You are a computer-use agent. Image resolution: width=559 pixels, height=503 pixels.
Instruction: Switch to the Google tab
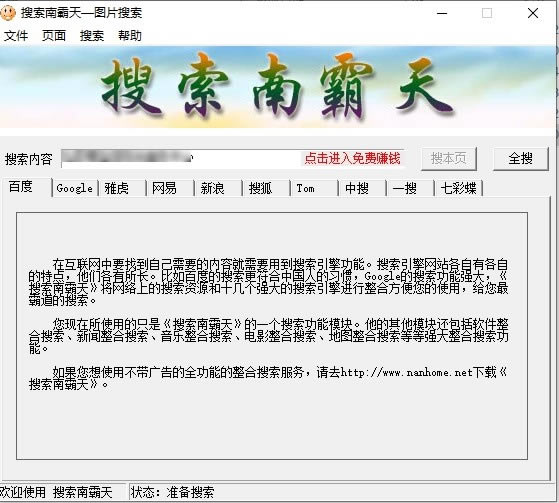pos(75,188)
